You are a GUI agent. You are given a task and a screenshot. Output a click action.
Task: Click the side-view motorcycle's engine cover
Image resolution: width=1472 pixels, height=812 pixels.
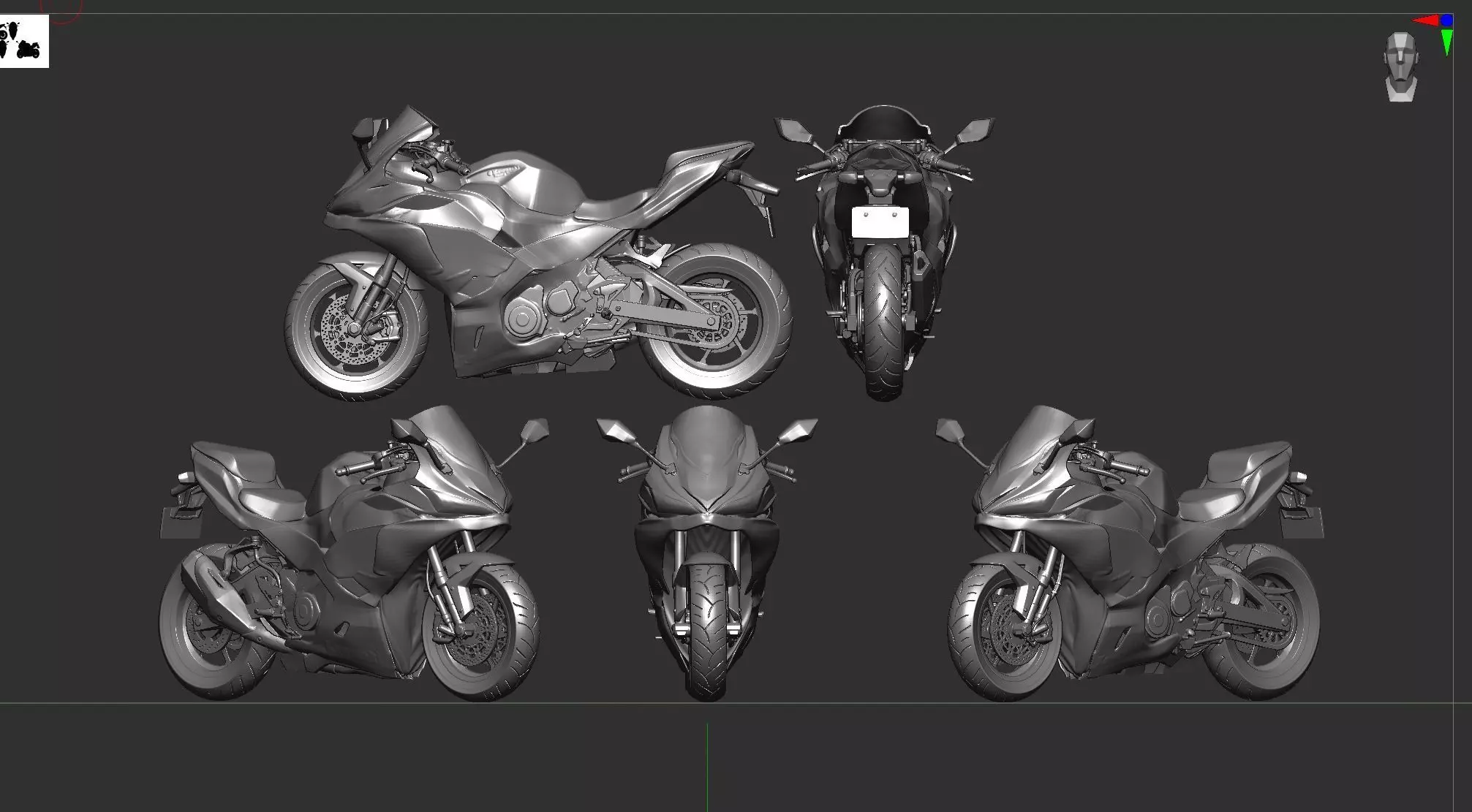523,320
